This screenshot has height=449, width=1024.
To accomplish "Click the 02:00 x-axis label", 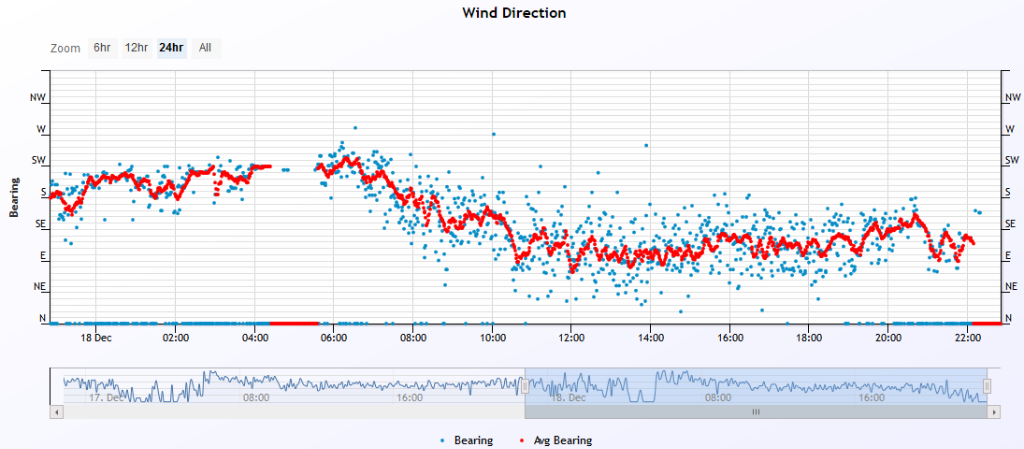I will (x=175, y=337).
